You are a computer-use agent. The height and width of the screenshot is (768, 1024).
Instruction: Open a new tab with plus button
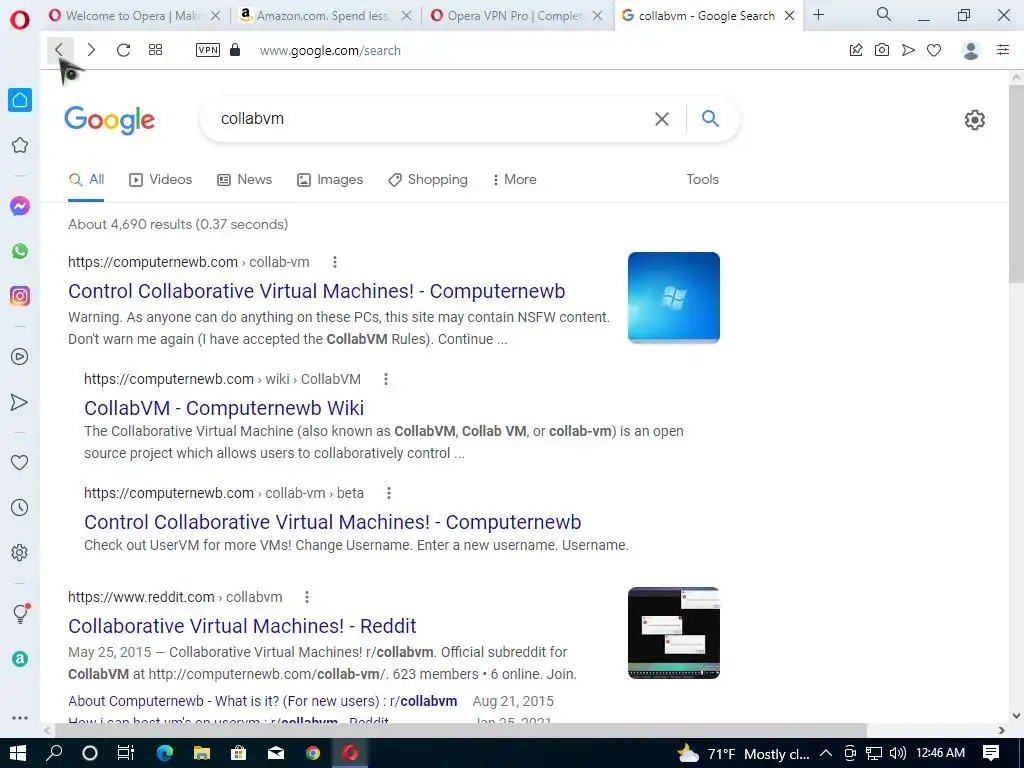pos(818,14)
